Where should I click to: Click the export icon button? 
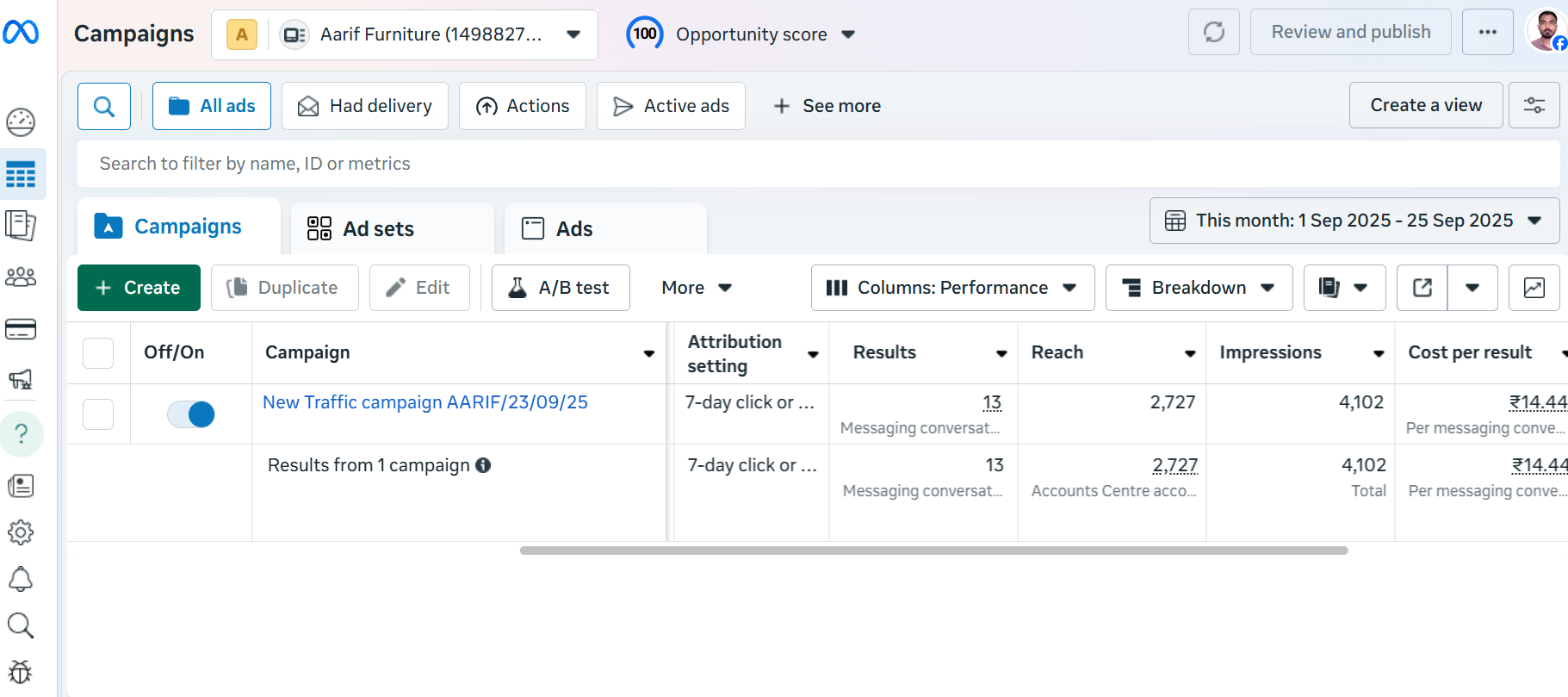(x=1422, y=288)
